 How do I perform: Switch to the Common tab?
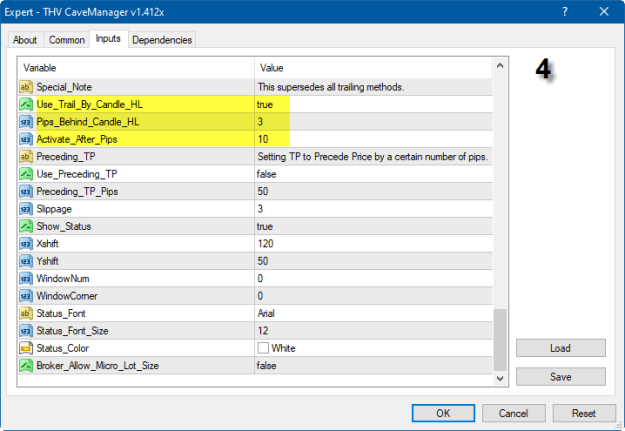[x=67, y=40]
